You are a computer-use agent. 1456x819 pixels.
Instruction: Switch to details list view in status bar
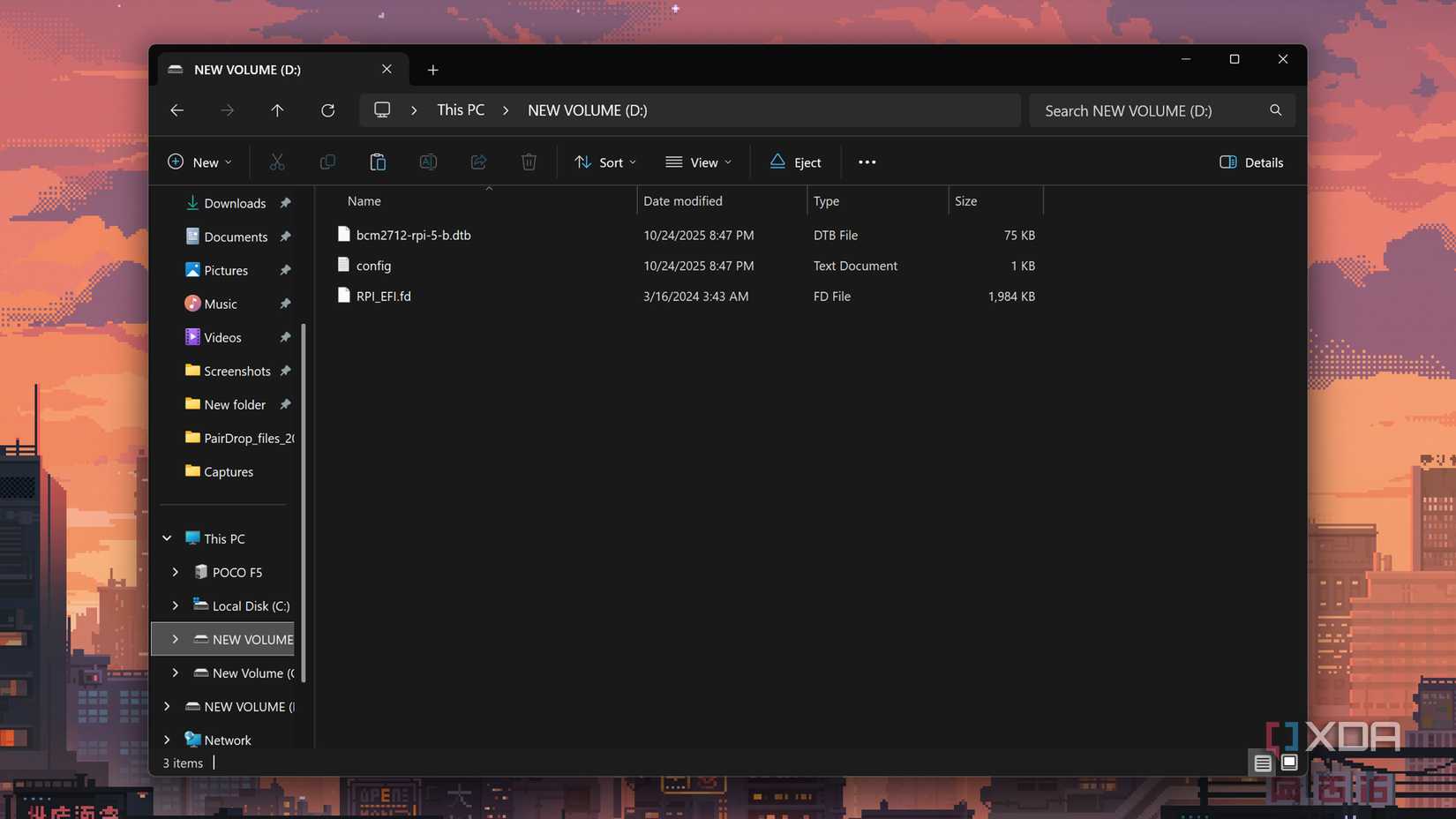[x=1263, y=763]
